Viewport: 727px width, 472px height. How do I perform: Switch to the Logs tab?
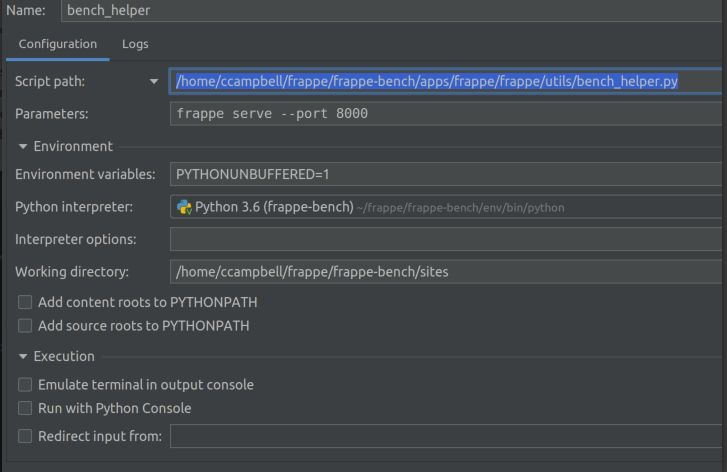135,44
